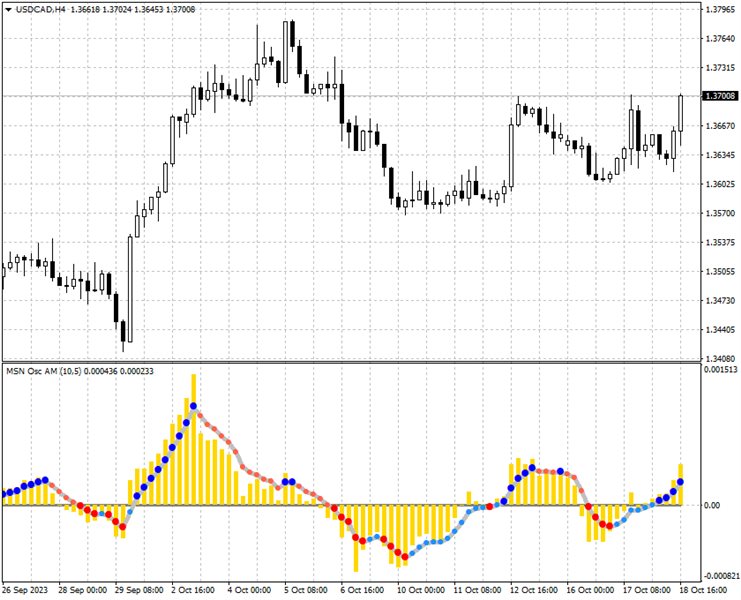Click the highest candlestick near 5 Oct
Viewport: 741px width, 600px height.
(291, 35)
